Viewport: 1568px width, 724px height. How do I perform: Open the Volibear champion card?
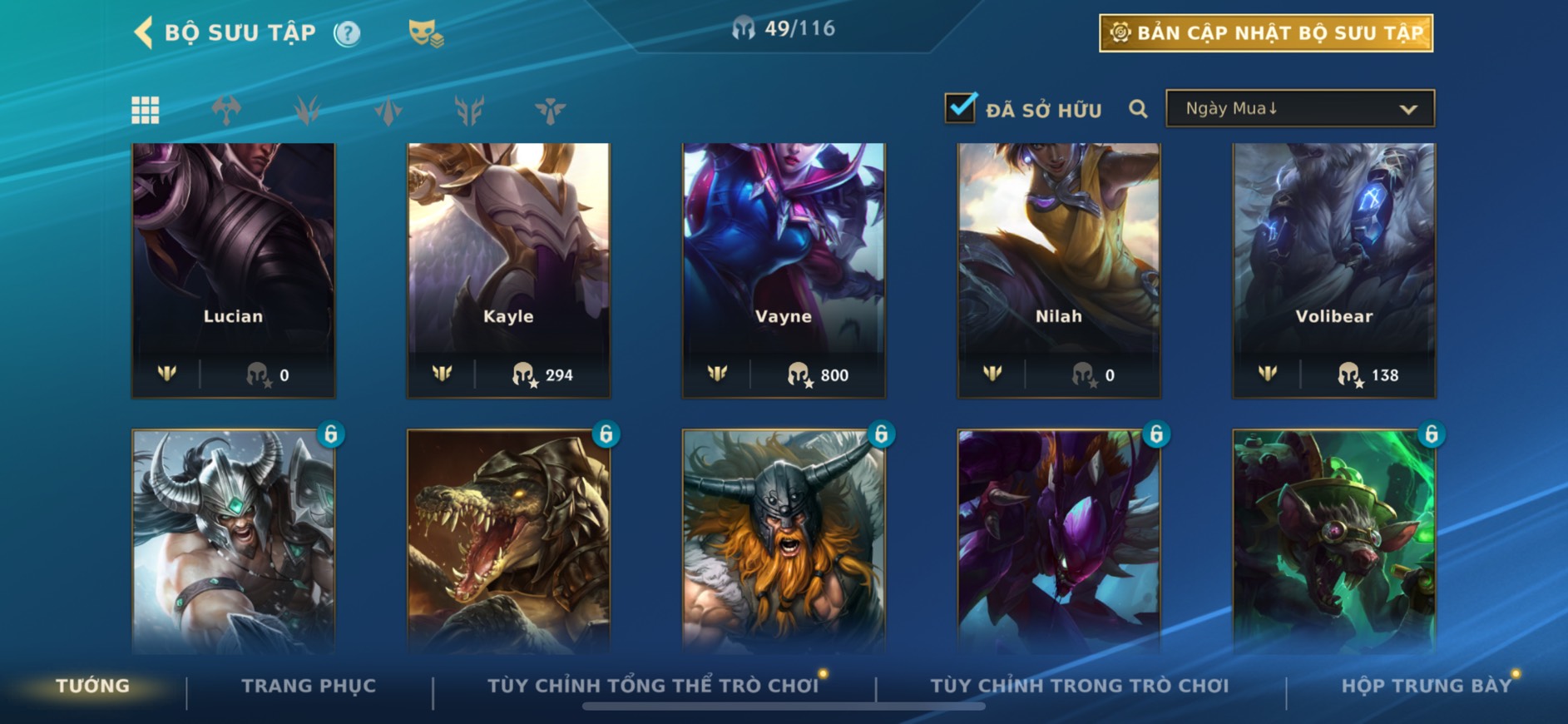(1333, 270)
